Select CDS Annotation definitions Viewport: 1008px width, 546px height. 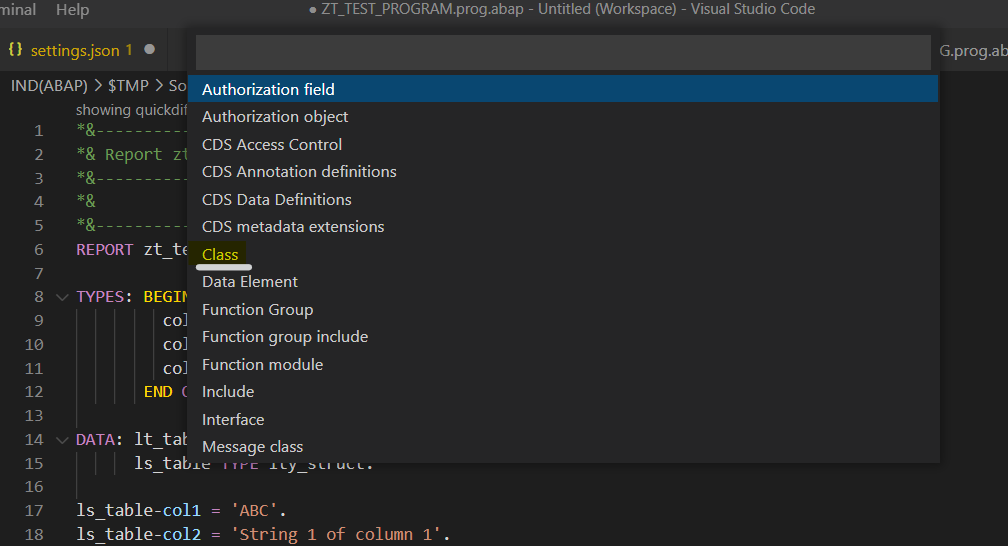(x=299, y=172)
